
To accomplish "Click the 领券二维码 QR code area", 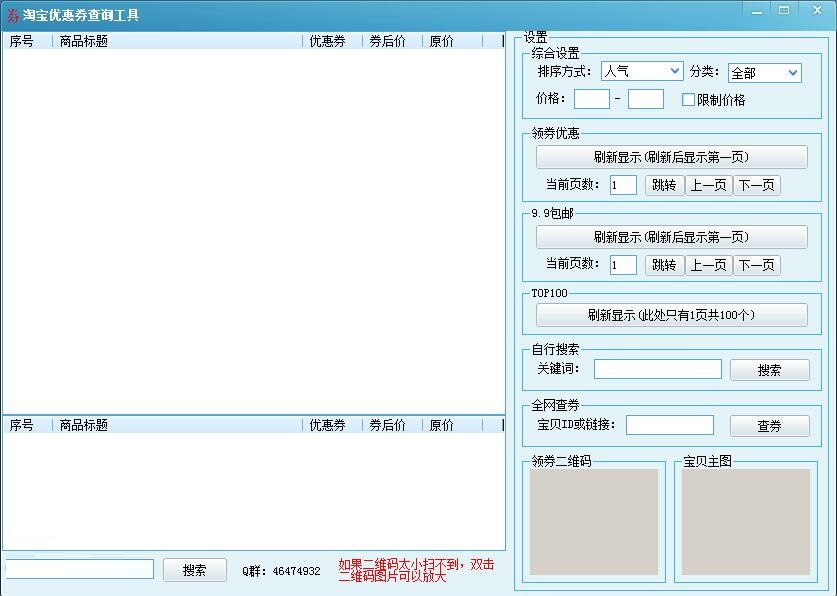I will point(594,520).
